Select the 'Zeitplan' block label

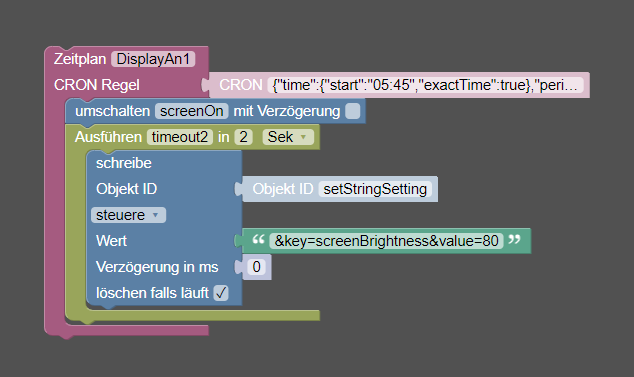coord(80,59)
